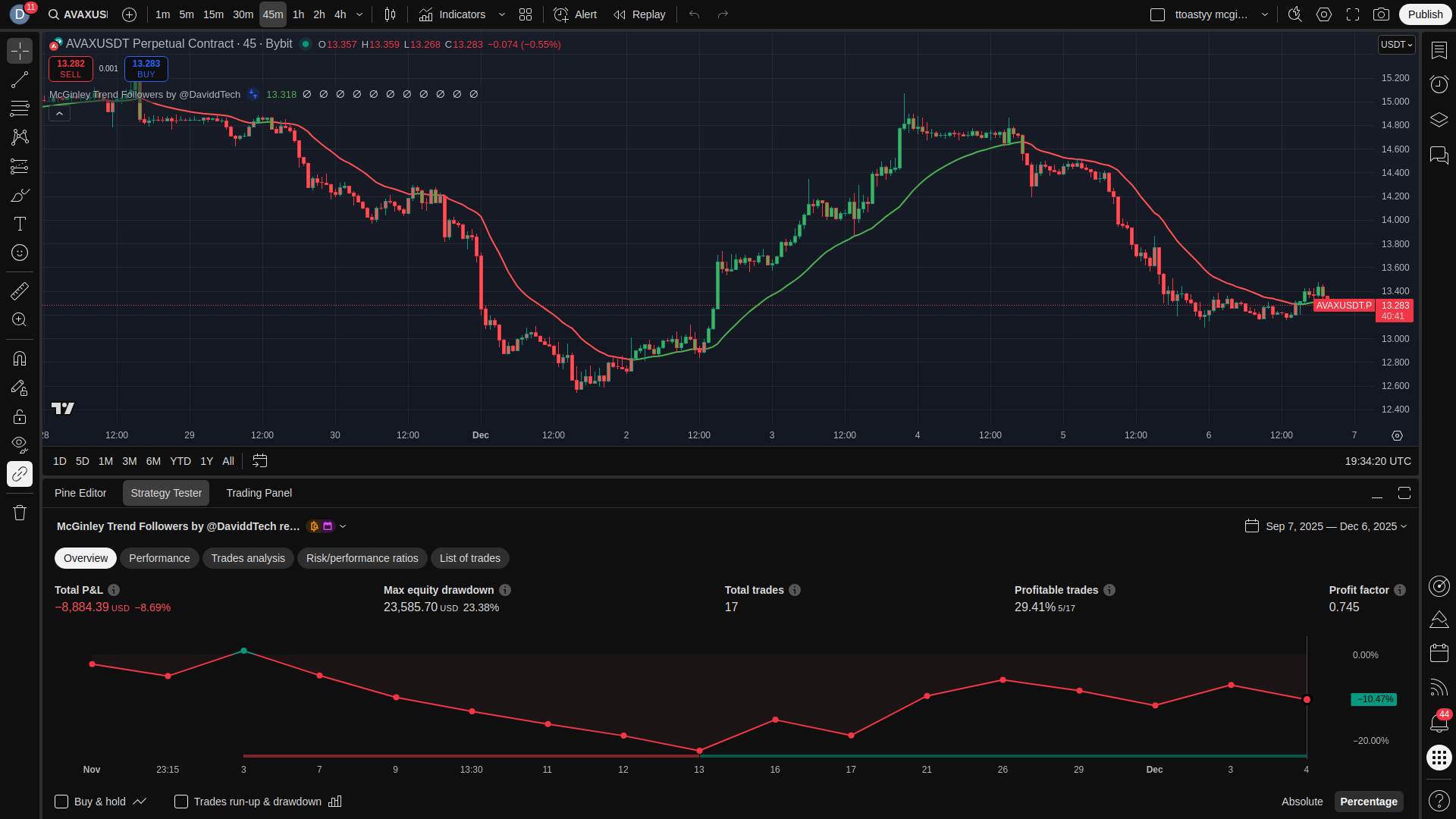
Task: Click the Publish button
Action: click(1425, 14)
